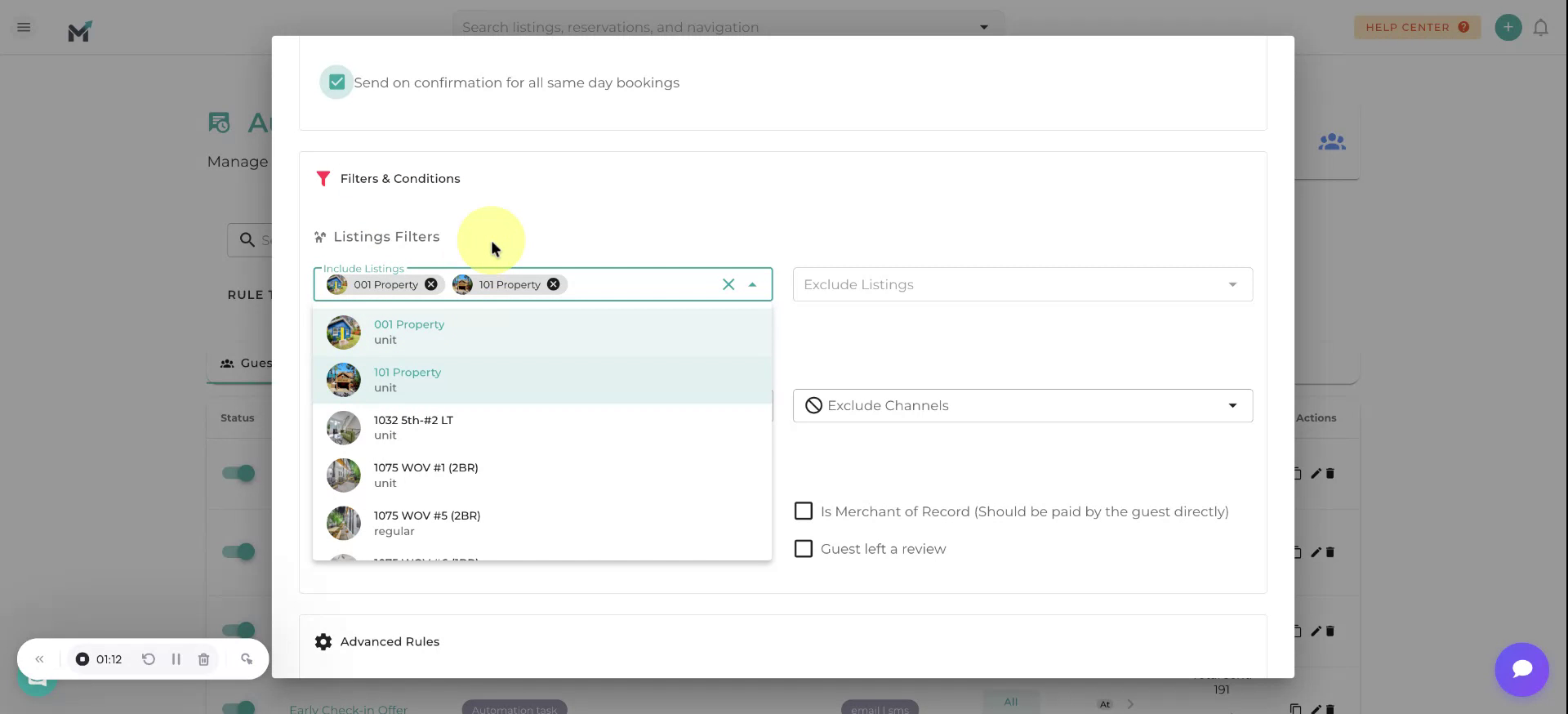This screenshot has height=714, width=1568.
Task: Open the hamburger navigation menu
Action: 24,27
